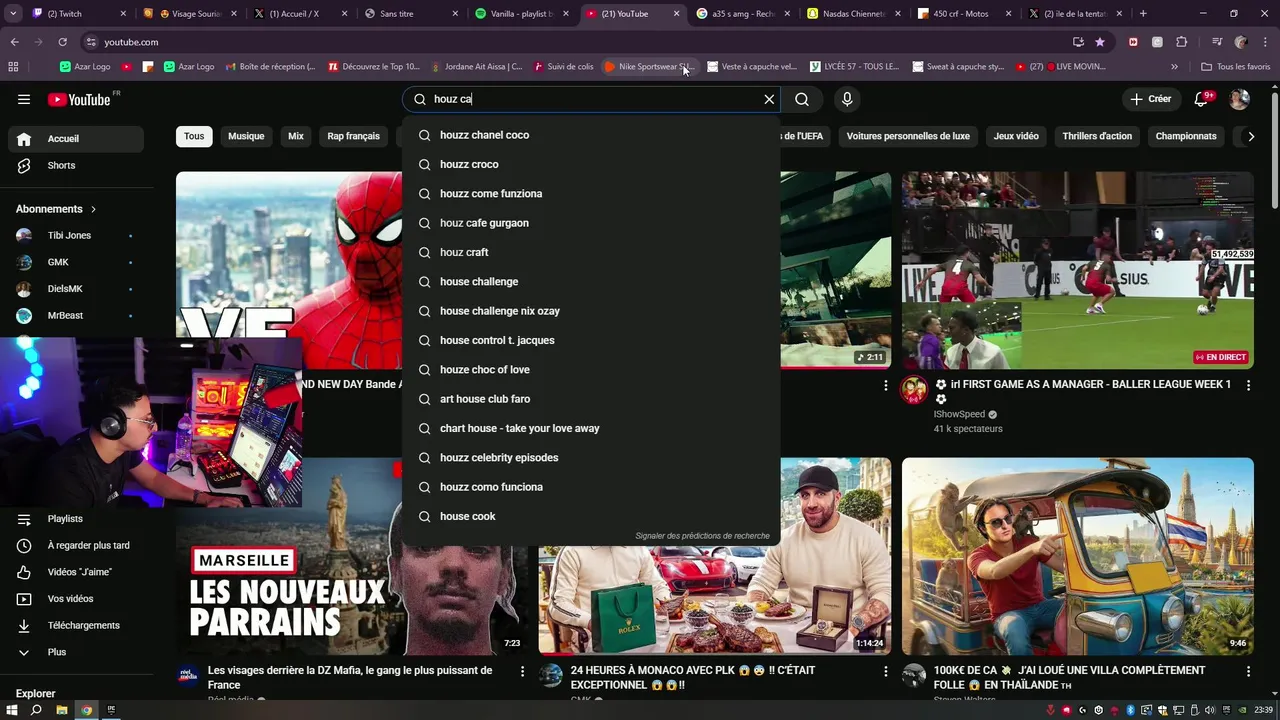Click Signaler des prédictions de recherche
1280x720 pixels.
coord(702,536)
